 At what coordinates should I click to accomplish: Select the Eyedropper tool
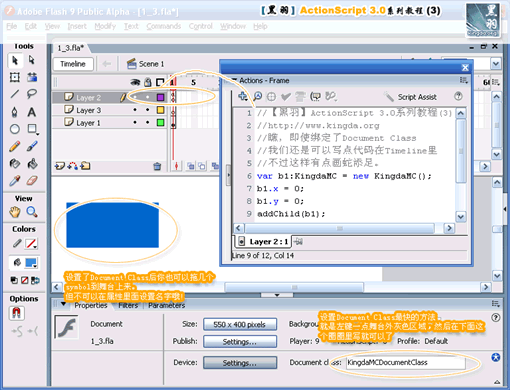(15, 181)
